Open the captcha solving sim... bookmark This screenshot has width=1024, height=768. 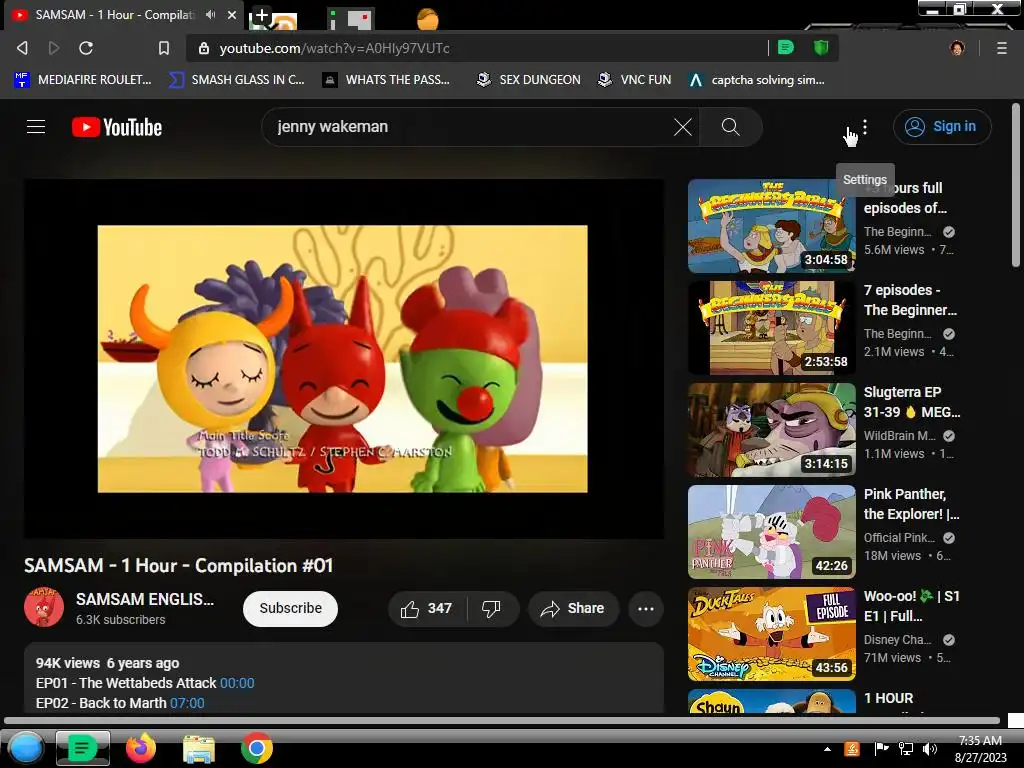coord(758,80)
